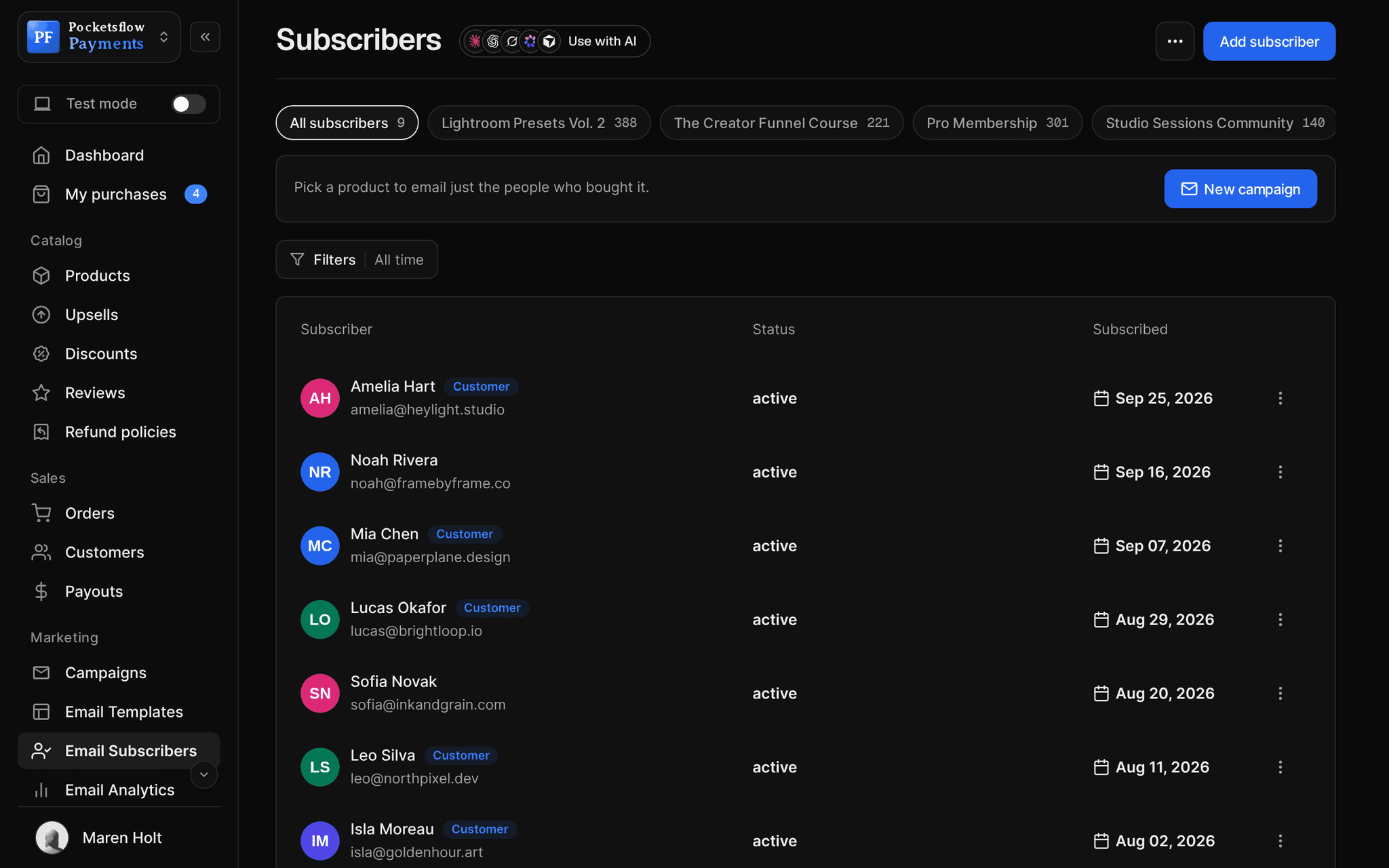Open the row menu for Noah Rivera
This screenshot has width=1389, height=868.
1280,472
